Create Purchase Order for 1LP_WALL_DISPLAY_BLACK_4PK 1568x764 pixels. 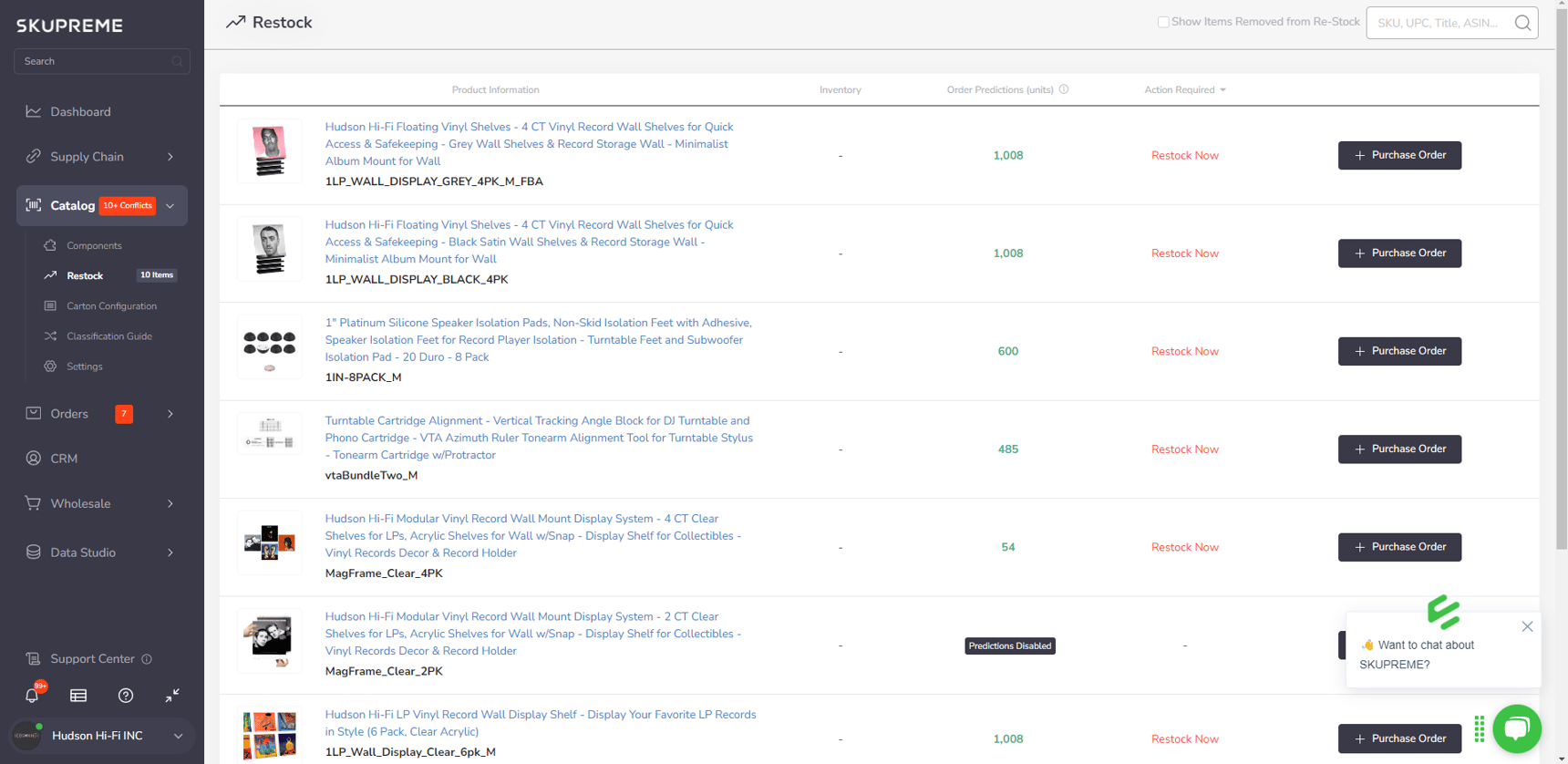click(x=1399, y=253)
